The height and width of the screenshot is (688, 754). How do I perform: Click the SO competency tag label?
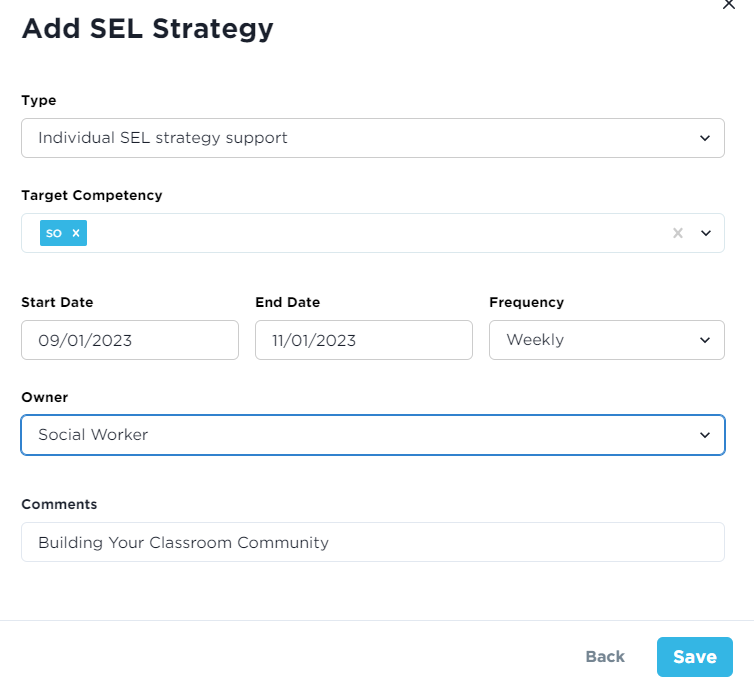pos(54,233)
